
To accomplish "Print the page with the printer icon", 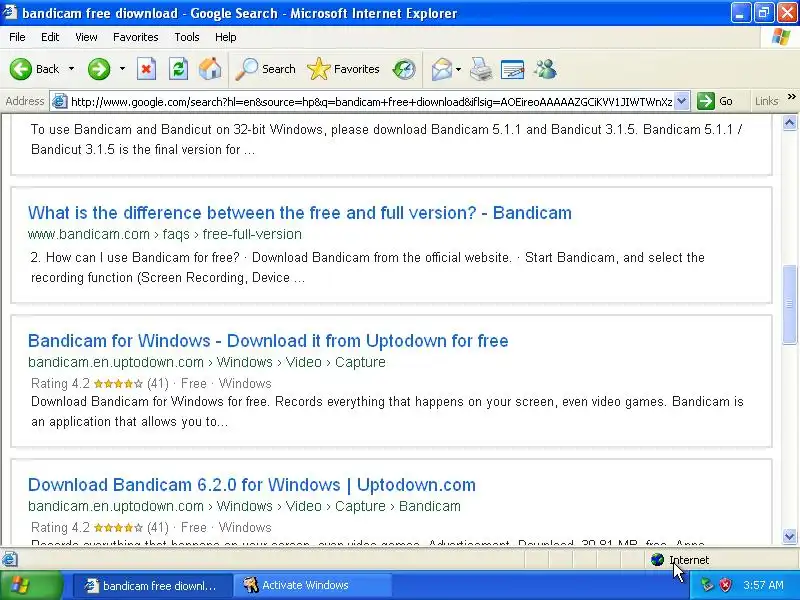I will pyautogui.click(x=481, y=69).
